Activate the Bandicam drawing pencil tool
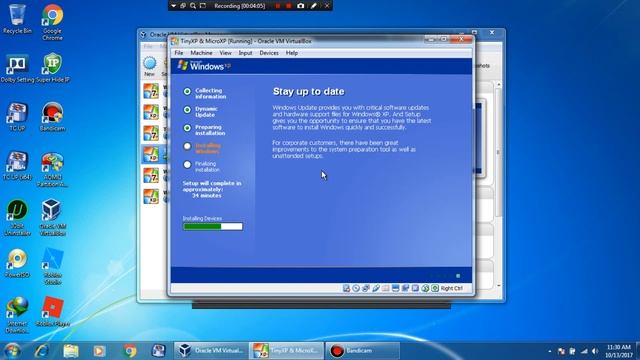The height and width of the screenshot is (360, 640). pyautogui.click(x=313, y=6)
